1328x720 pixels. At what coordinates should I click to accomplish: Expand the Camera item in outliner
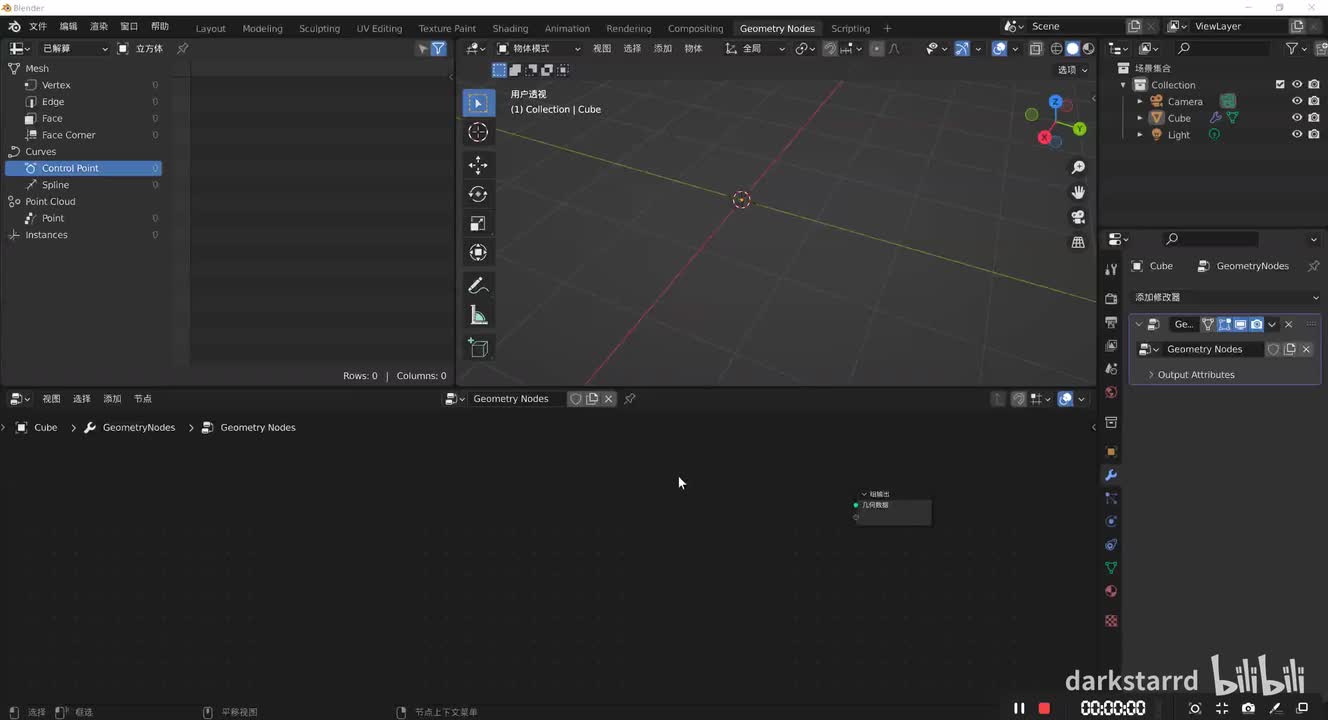(x=1140, y=102)
